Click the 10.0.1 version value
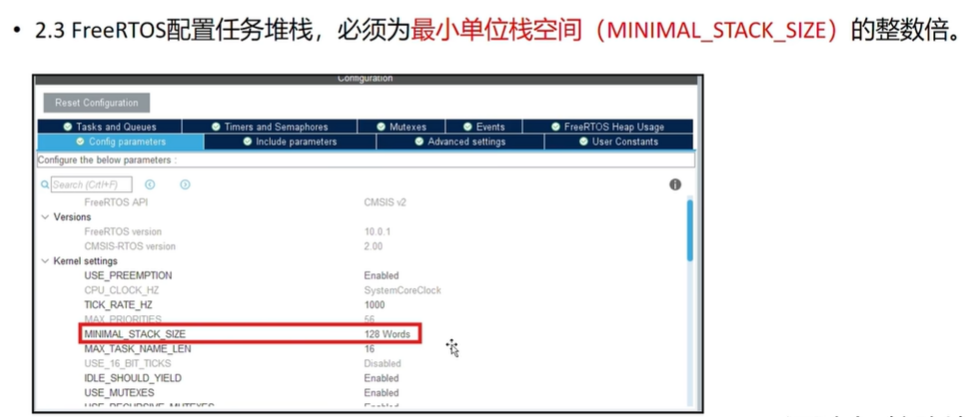Image resolution: width=980 pixels, height=417 pixels. click(377, 231)
